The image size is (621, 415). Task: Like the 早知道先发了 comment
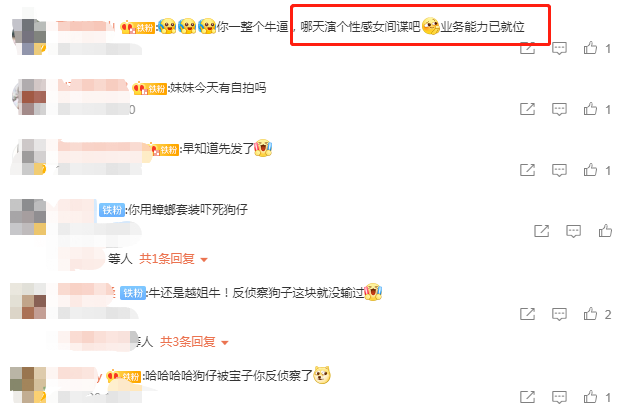click(x=590, y=170)
